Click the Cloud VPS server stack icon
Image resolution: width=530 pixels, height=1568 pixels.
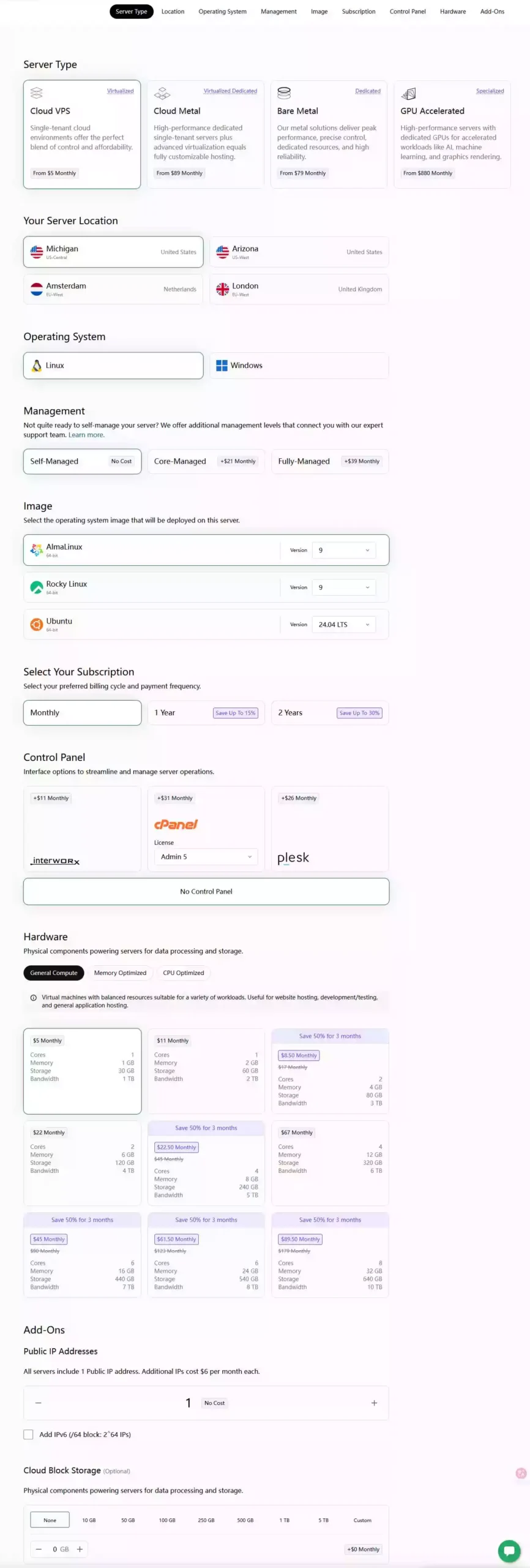[37, 93]
